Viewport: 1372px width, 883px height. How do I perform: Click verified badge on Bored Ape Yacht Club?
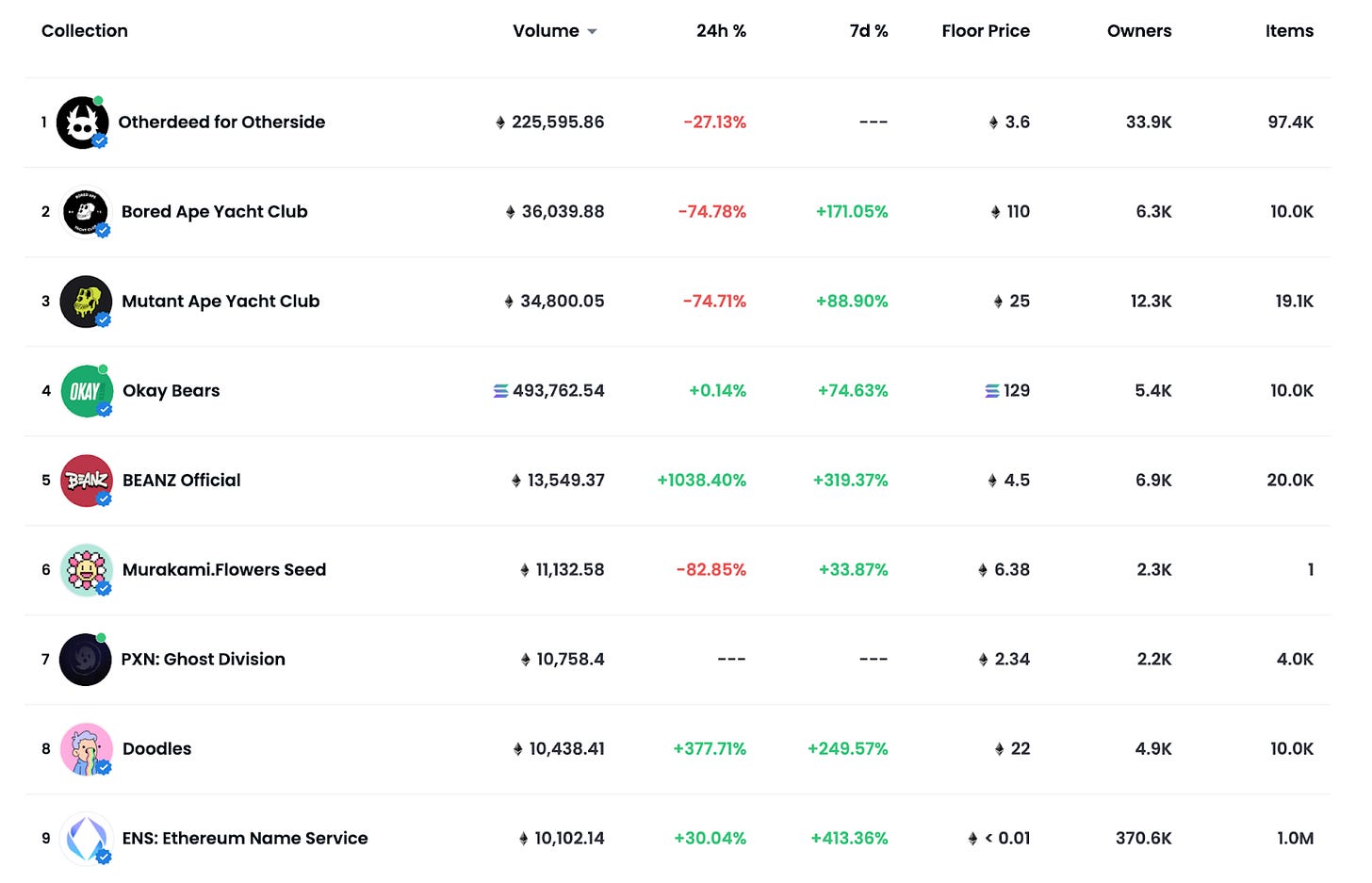(x=104, y=231)
